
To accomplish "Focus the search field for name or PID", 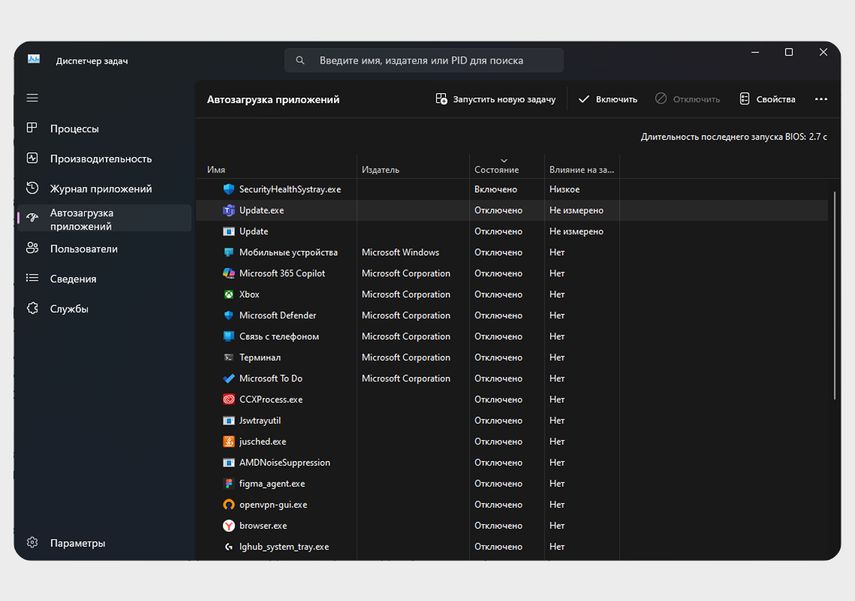I will [424, 61].
